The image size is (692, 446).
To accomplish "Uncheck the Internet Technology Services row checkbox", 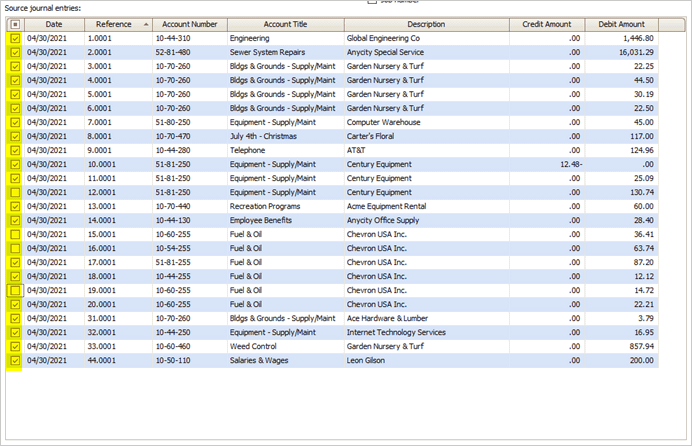I will [x=15, y=332].
